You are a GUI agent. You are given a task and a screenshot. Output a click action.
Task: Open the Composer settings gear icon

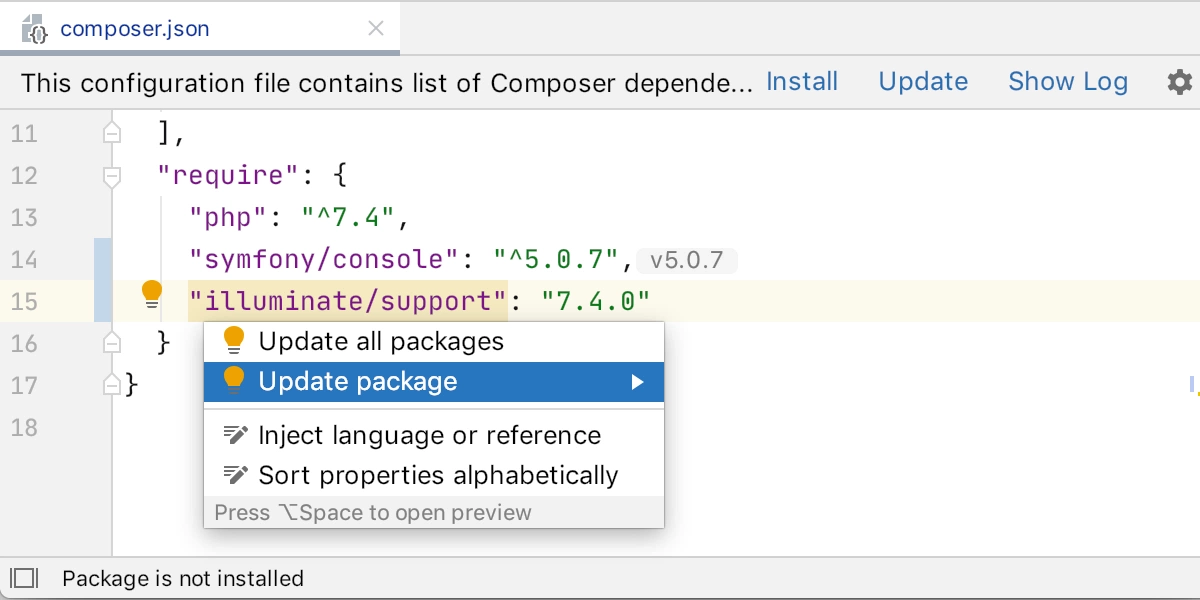(x=1180, y=82)
